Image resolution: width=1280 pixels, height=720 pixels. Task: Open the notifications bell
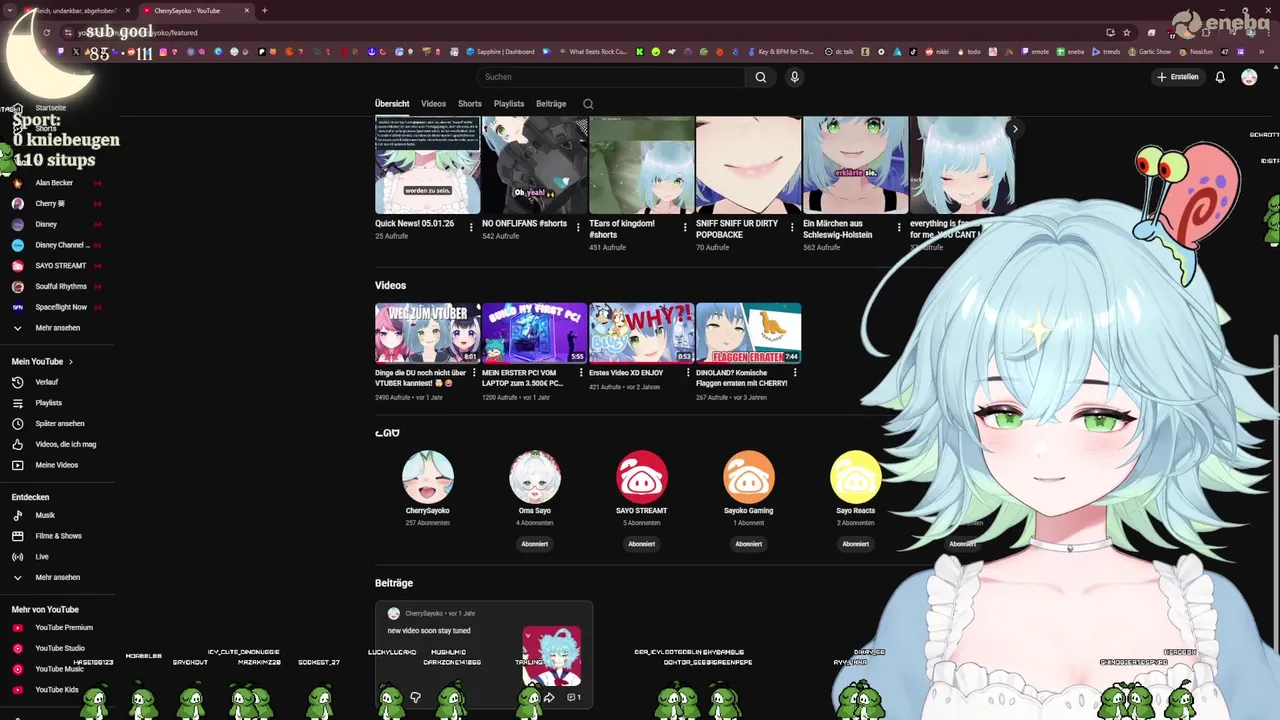(1220, 77)
